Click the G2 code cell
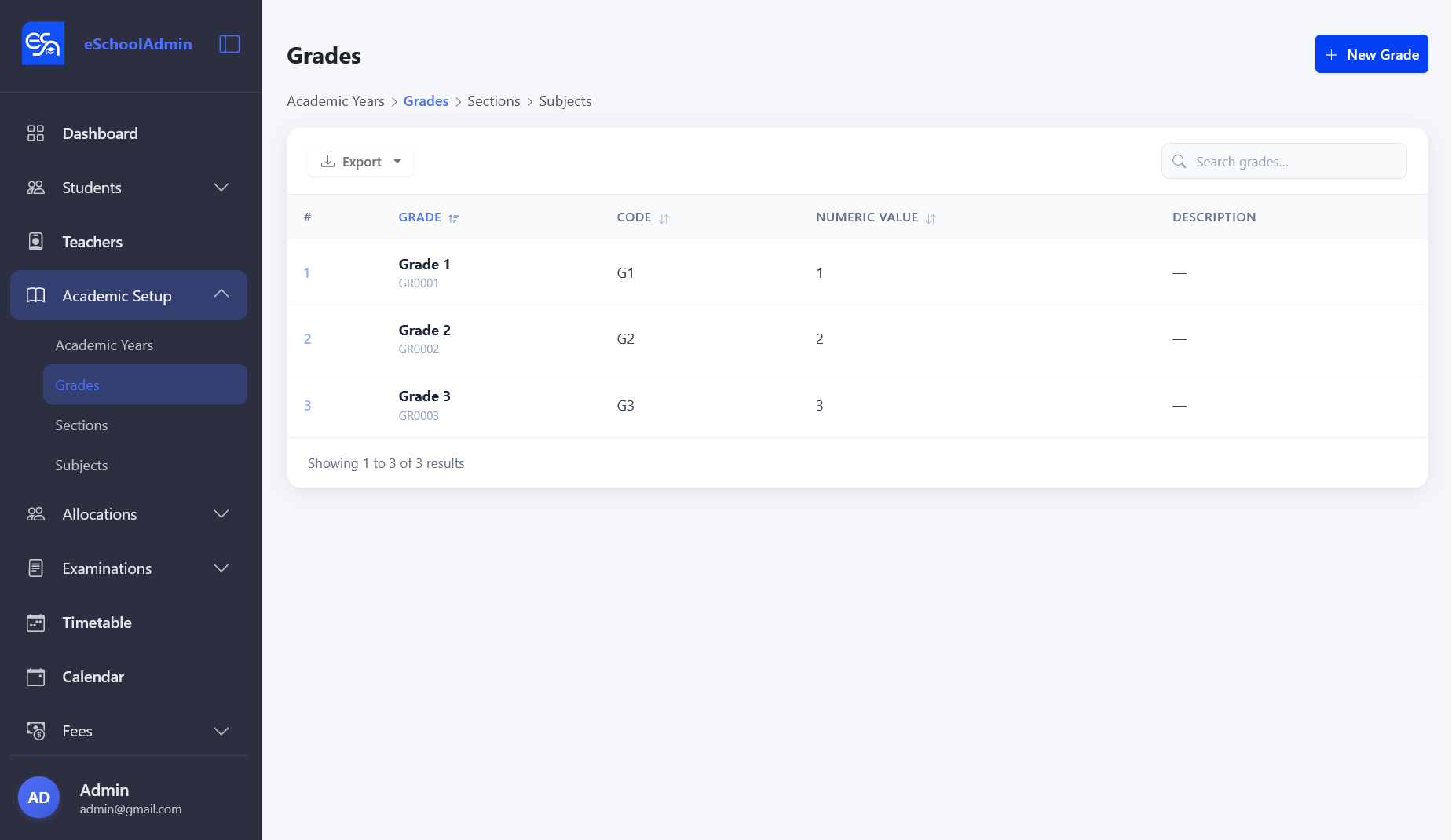This screenshot has height=840, width=1452. point(625,339)
